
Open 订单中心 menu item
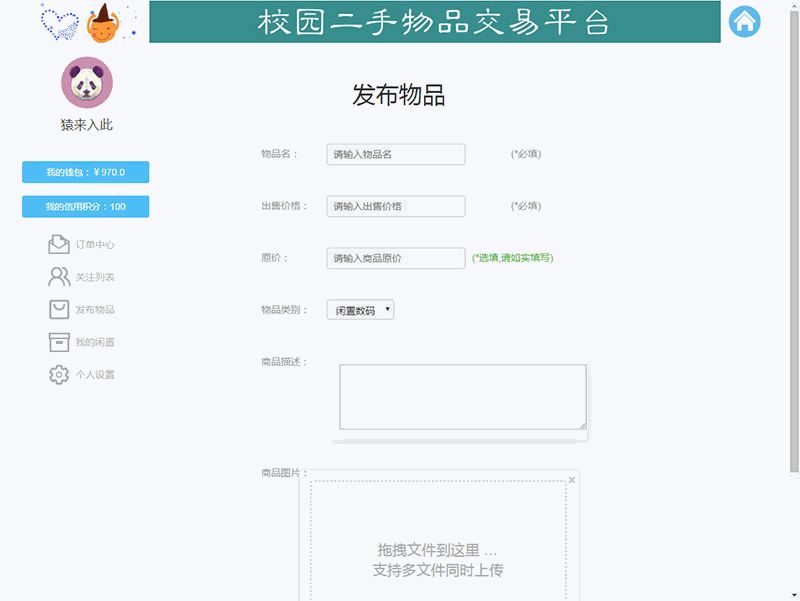click(x=95, y=245)
